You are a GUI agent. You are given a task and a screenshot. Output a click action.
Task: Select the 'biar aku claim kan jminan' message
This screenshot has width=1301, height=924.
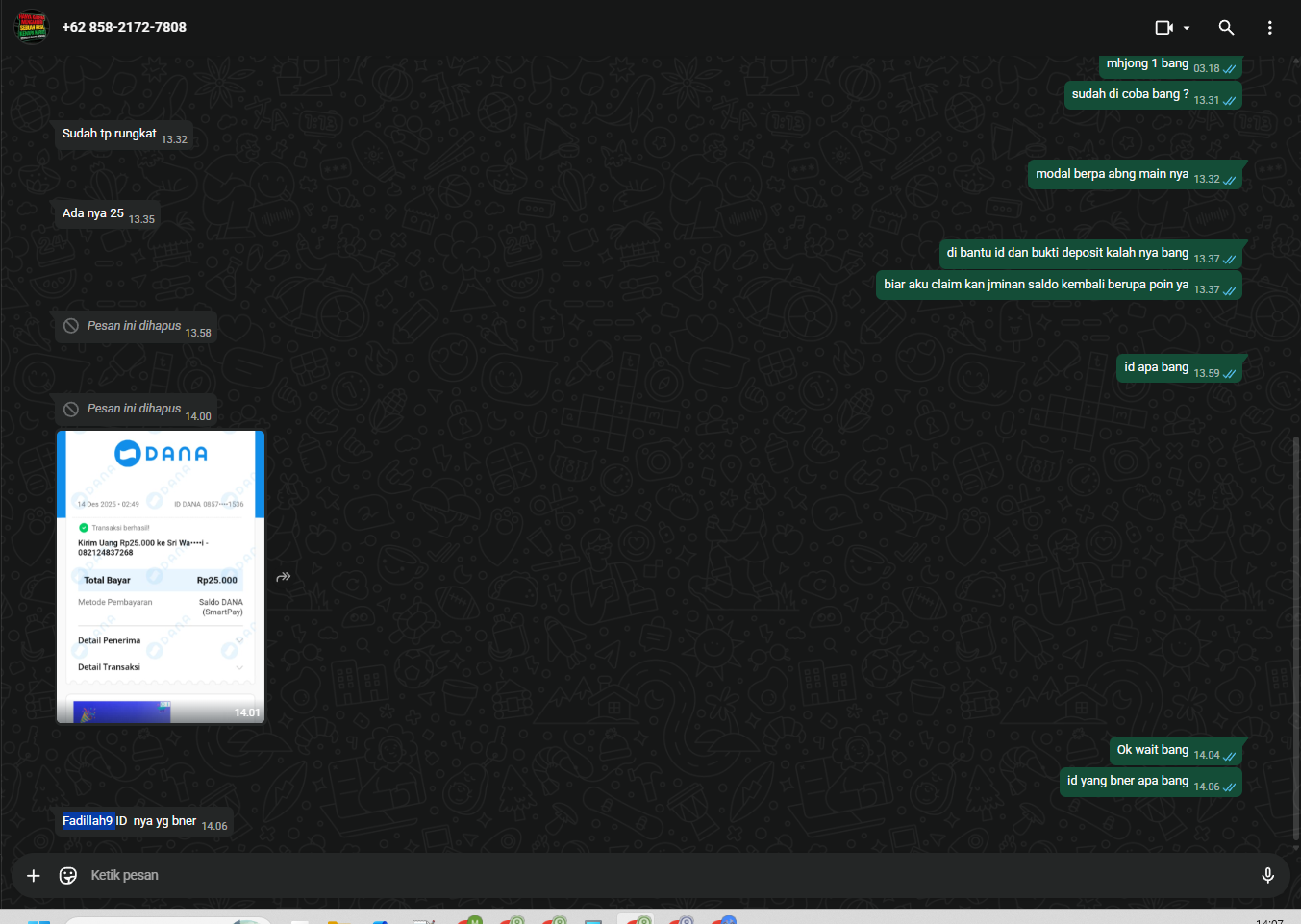click(x=1059, y=285)
